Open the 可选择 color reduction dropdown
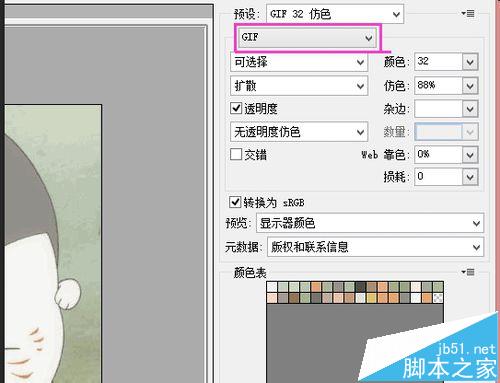Viewport: 500px width, 383px height. coord(299,62)
